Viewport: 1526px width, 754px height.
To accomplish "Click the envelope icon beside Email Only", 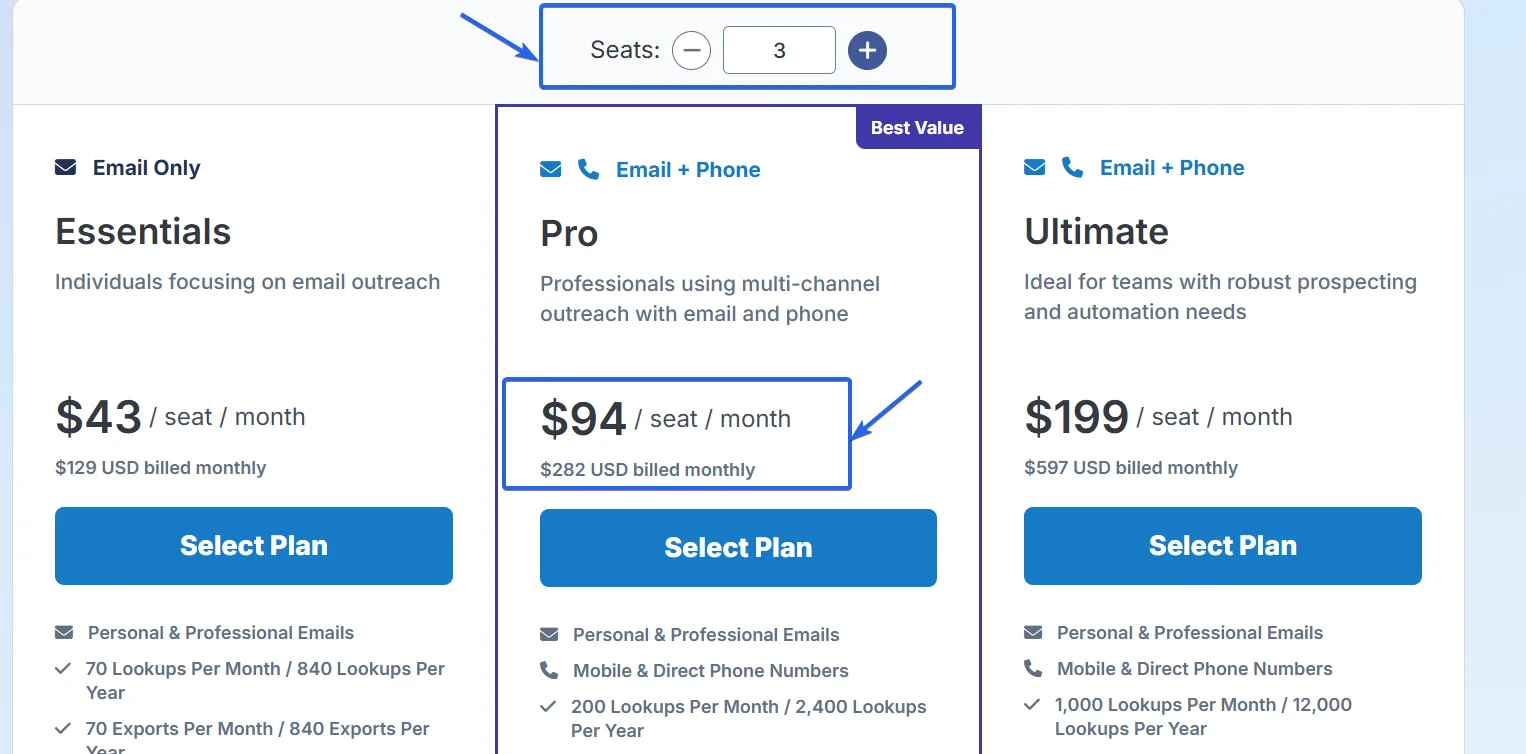I will pos(65,167).
